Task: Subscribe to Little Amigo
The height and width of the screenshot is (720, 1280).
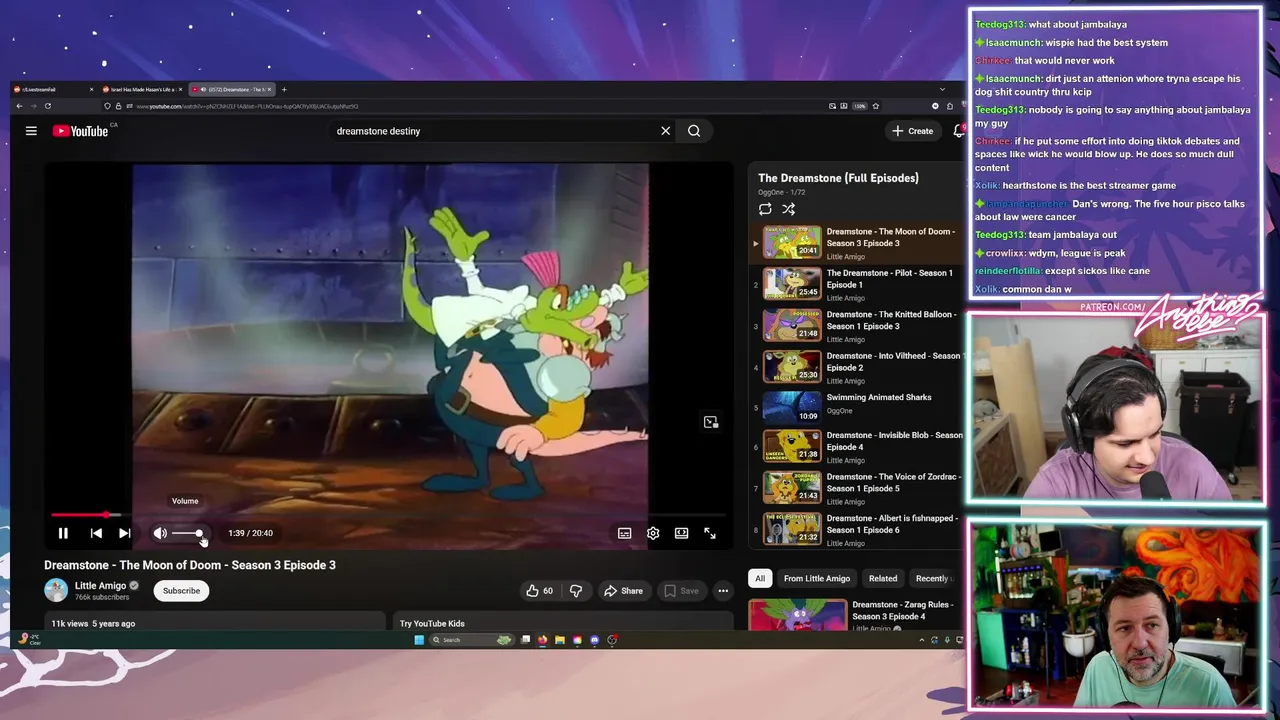Action: click(182, 591)
